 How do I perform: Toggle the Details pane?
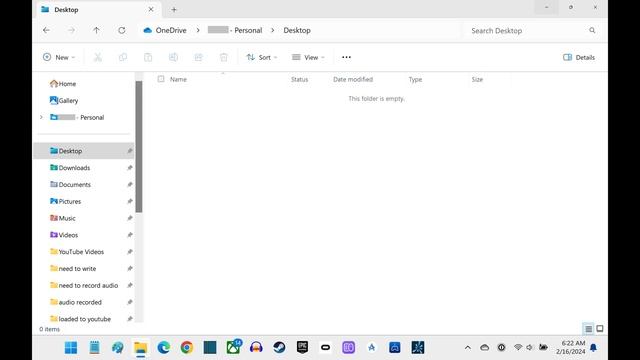(579, 57)
